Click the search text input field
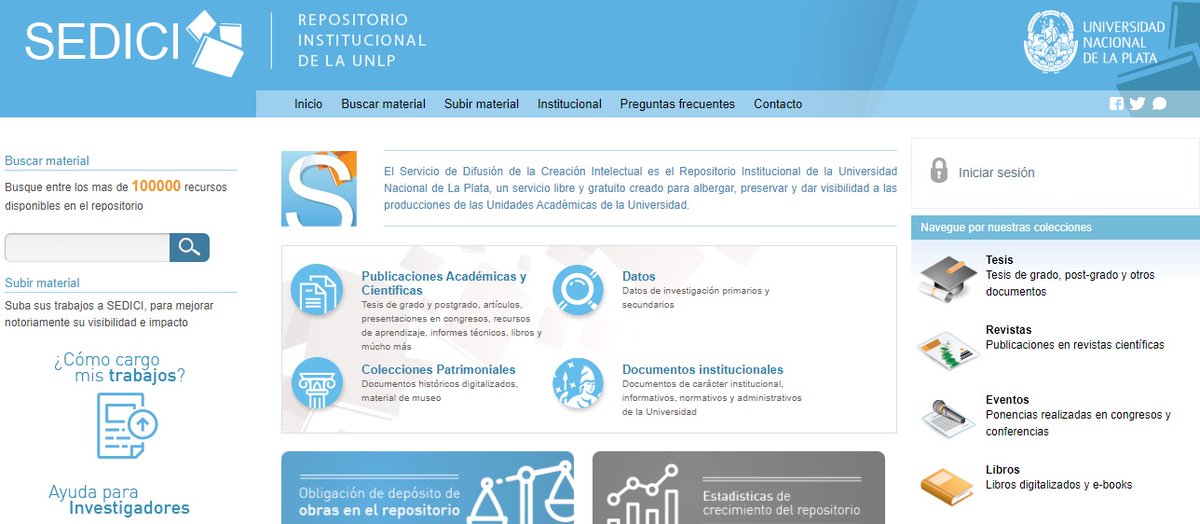Viewport: 1200px width, 524px height. click(x=87, y=247)
